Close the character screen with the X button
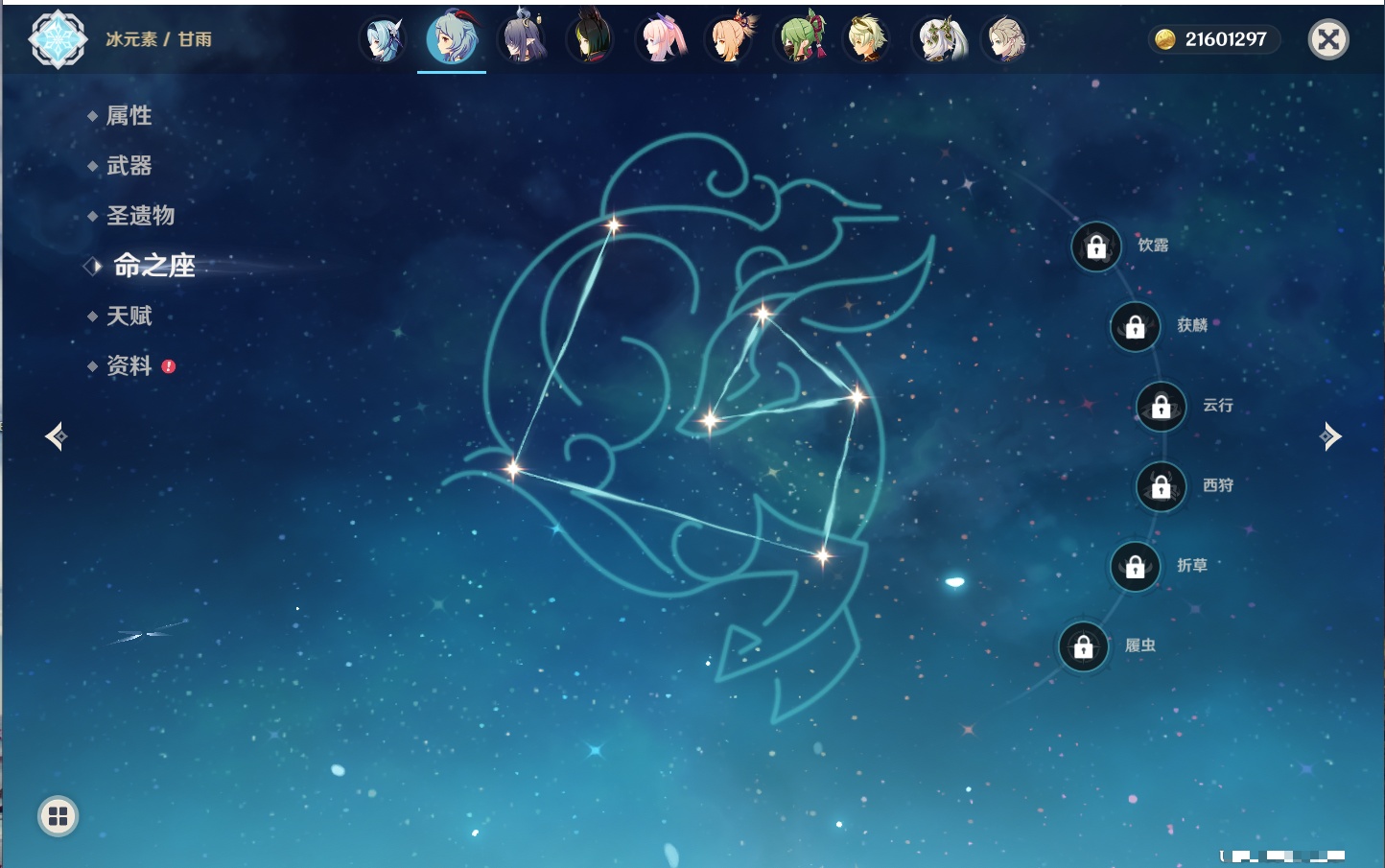Screen dimensions: 1385x868 1328,39
